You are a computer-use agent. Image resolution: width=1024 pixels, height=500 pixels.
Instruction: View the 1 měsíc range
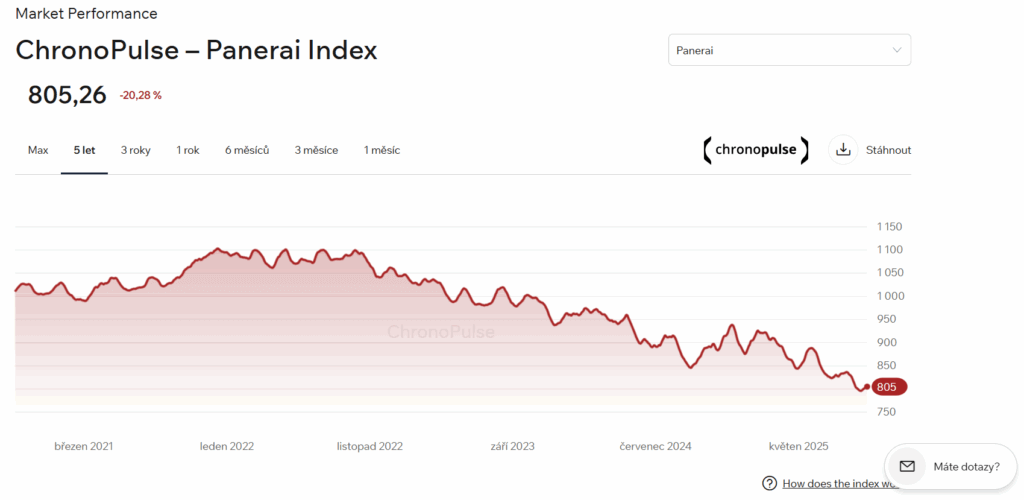382,150
